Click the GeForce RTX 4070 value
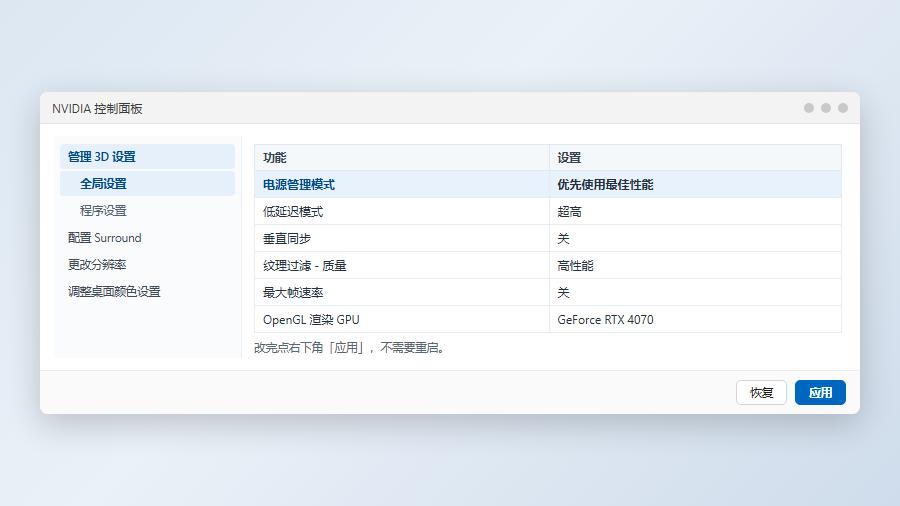Viewport: 900px width, 506px height. 605,320
